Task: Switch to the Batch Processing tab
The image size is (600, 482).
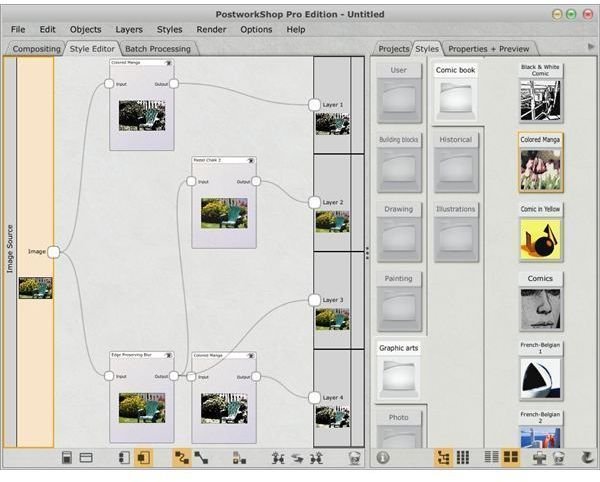Action: click(158, 49)
